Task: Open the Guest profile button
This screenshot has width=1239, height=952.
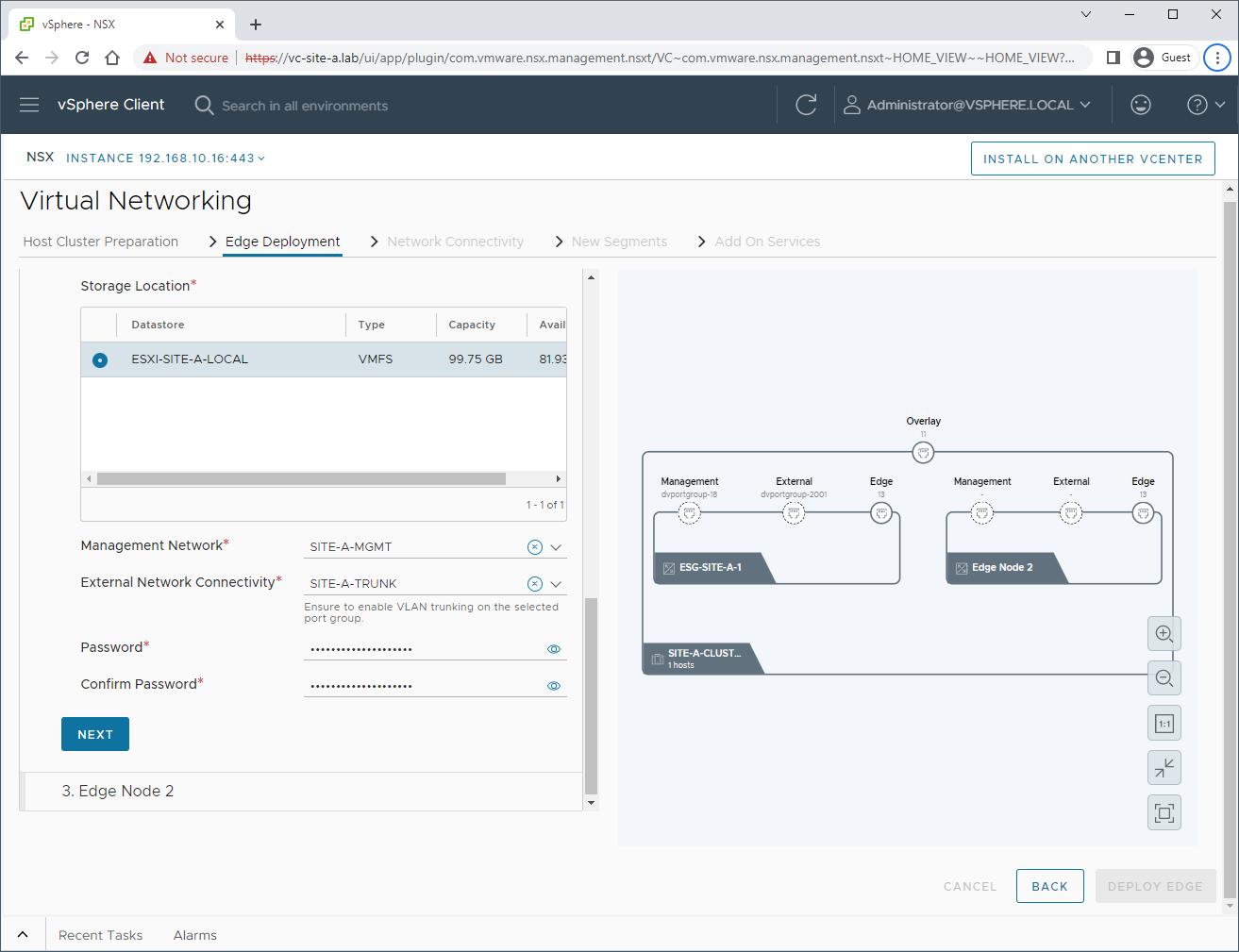Action: pyautogui.click(x=1165, y=58)
